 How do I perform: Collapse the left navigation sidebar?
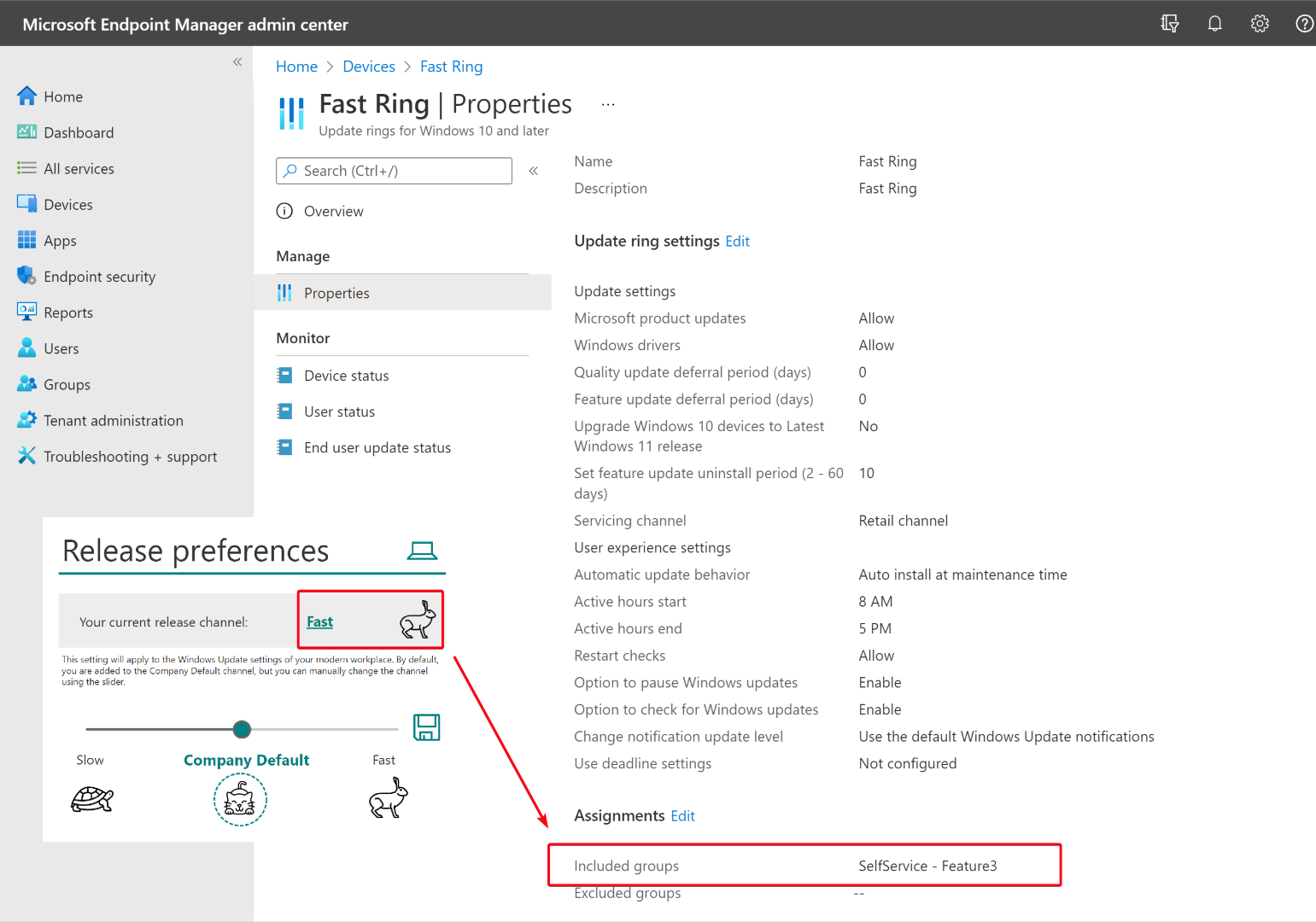237,61
